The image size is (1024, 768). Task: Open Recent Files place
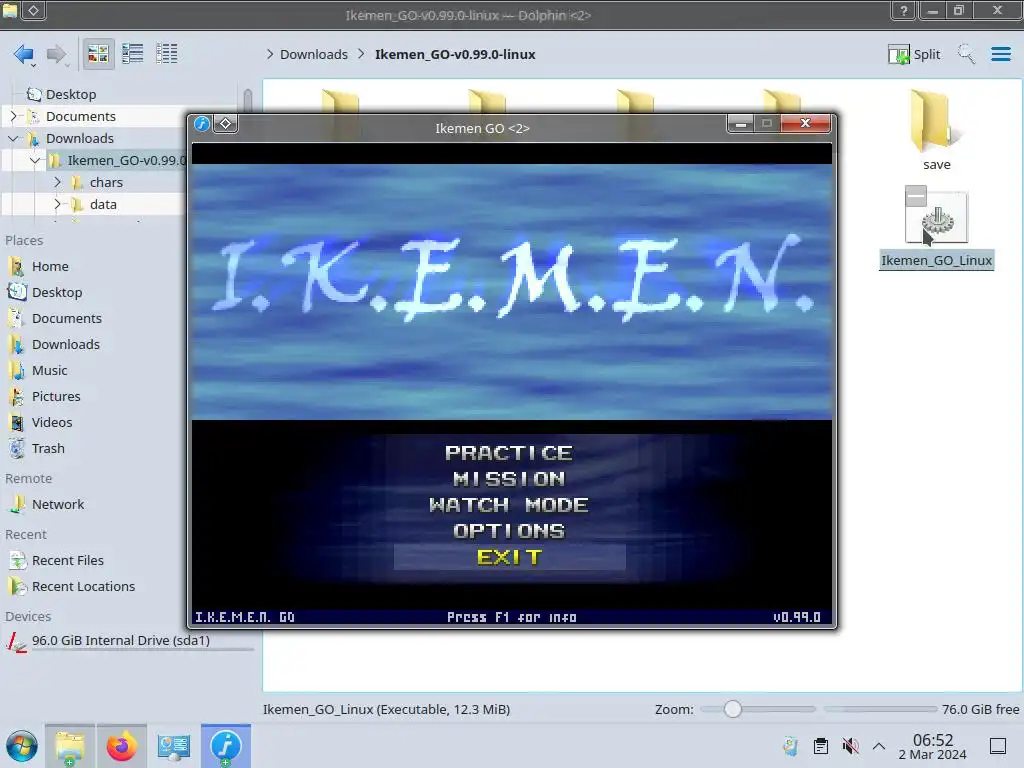pos(67,560)
